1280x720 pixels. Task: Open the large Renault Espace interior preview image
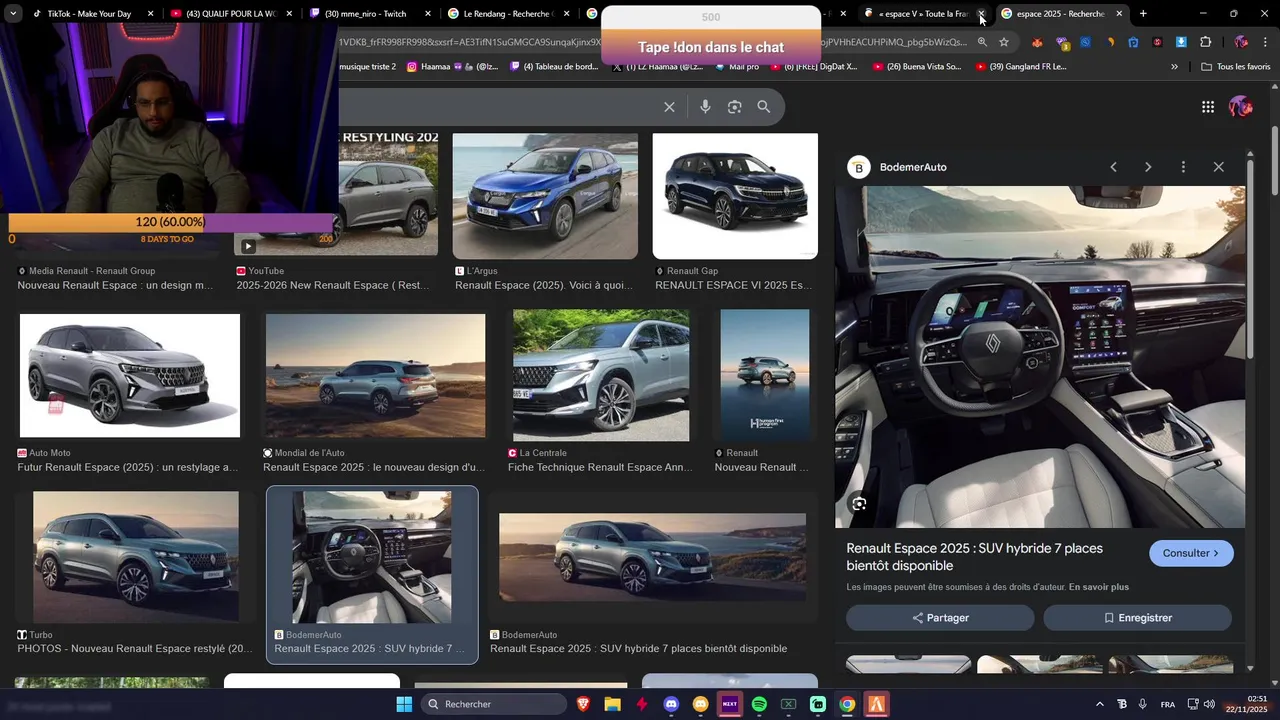click(1040, 357)
